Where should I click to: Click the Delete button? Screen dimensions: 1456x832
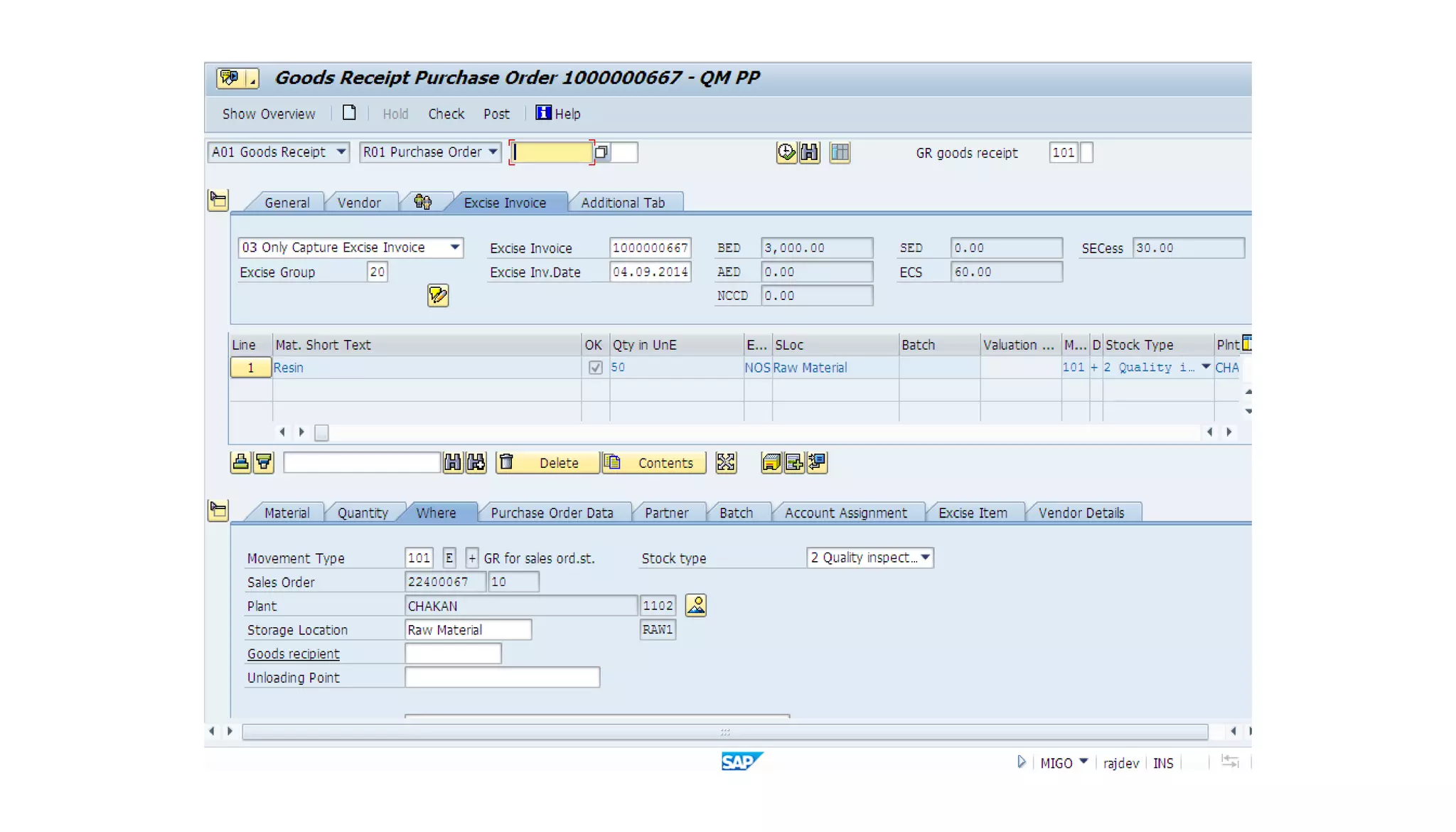pos(547,463)
